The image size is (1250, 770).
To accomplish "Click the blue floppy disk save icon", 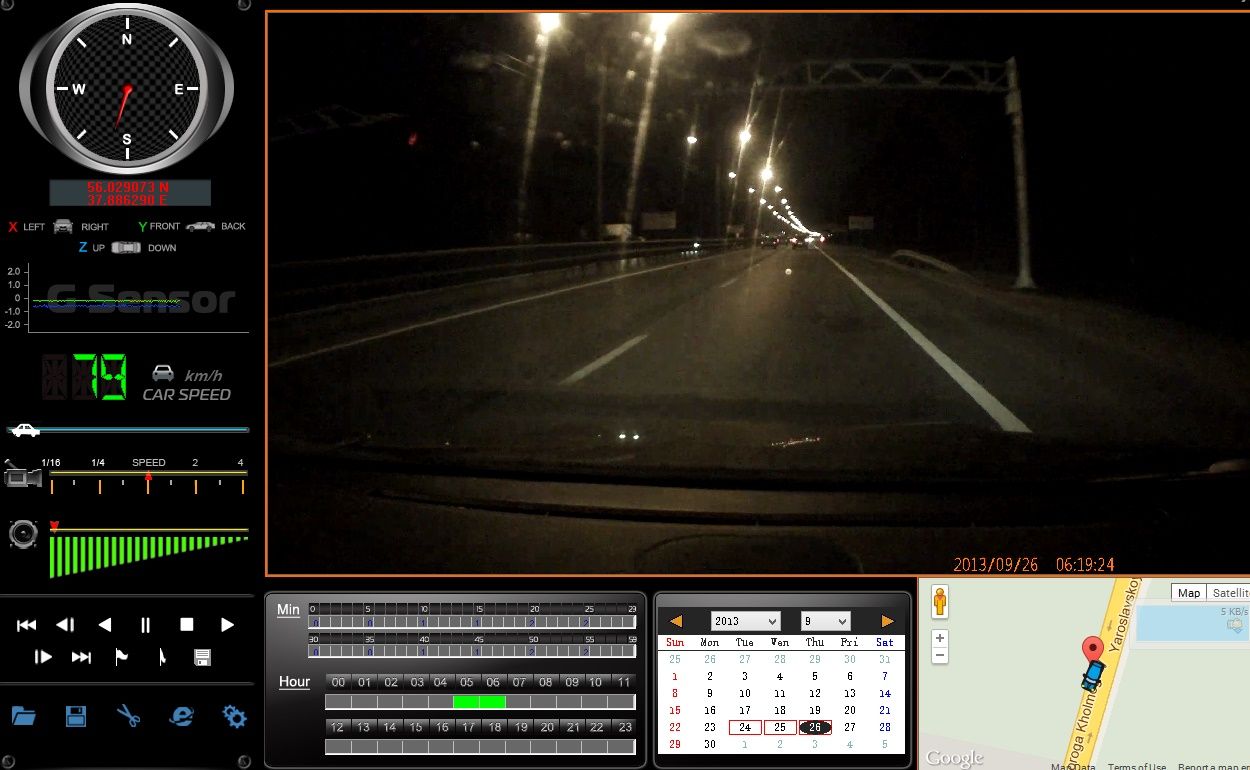I will [75, 716].
